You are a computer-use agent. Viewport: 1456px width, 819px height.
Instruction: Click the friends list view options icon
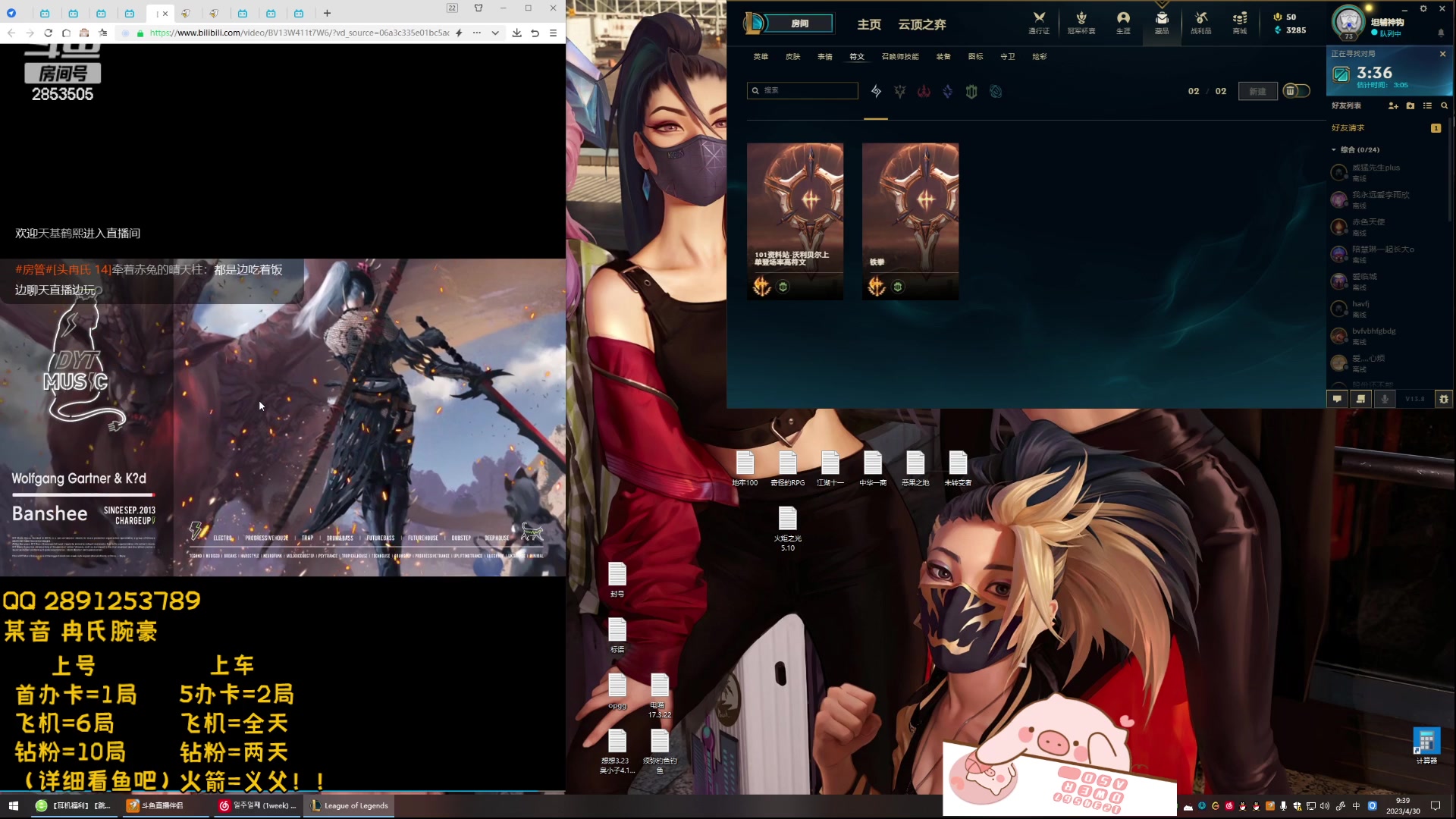(1428, 106)
